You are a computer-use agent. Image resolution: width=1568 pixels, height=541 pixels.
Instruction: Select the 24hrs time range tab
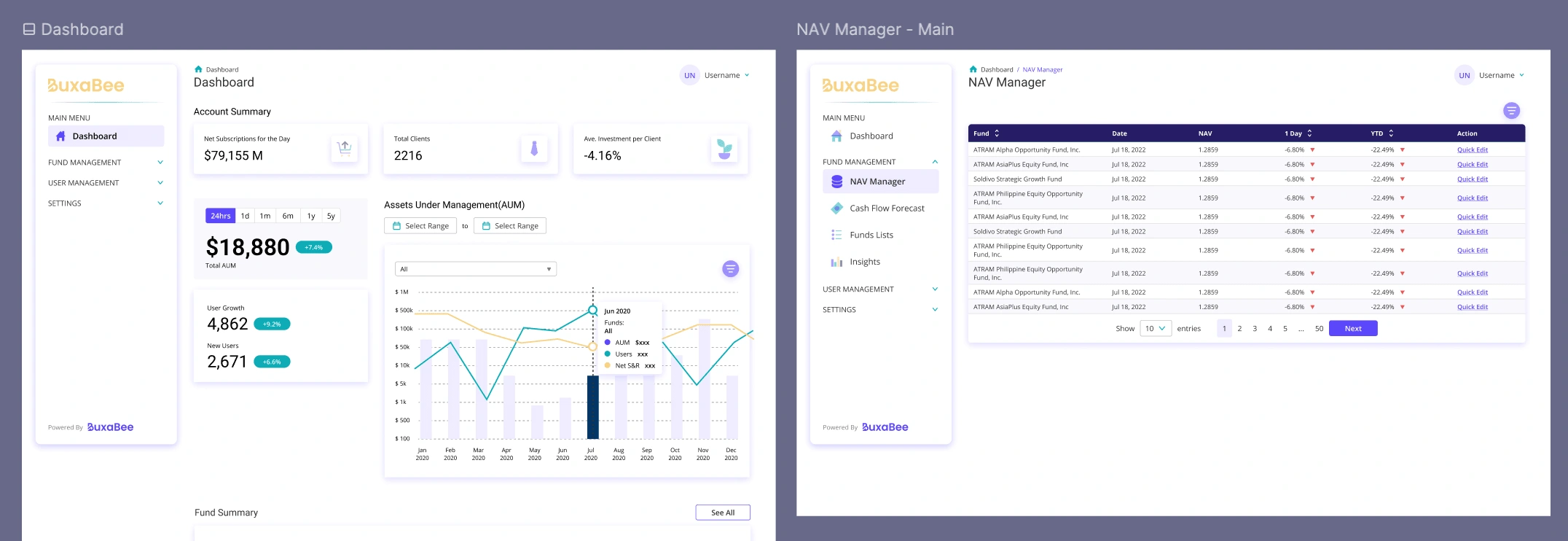coord(220,216)
